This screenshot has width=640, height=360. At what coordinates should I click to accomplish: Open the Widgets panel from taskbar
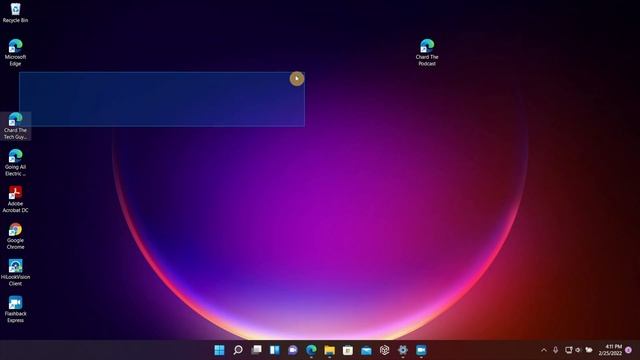click(x=275, y=350)
